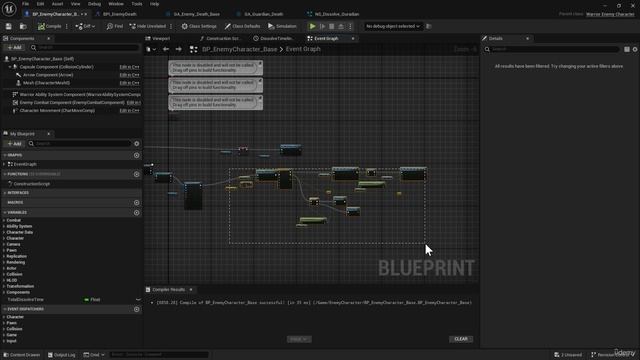Open play mode options three-dot menu
Viewport: 640px width, 360px height.
click(350, 26)
